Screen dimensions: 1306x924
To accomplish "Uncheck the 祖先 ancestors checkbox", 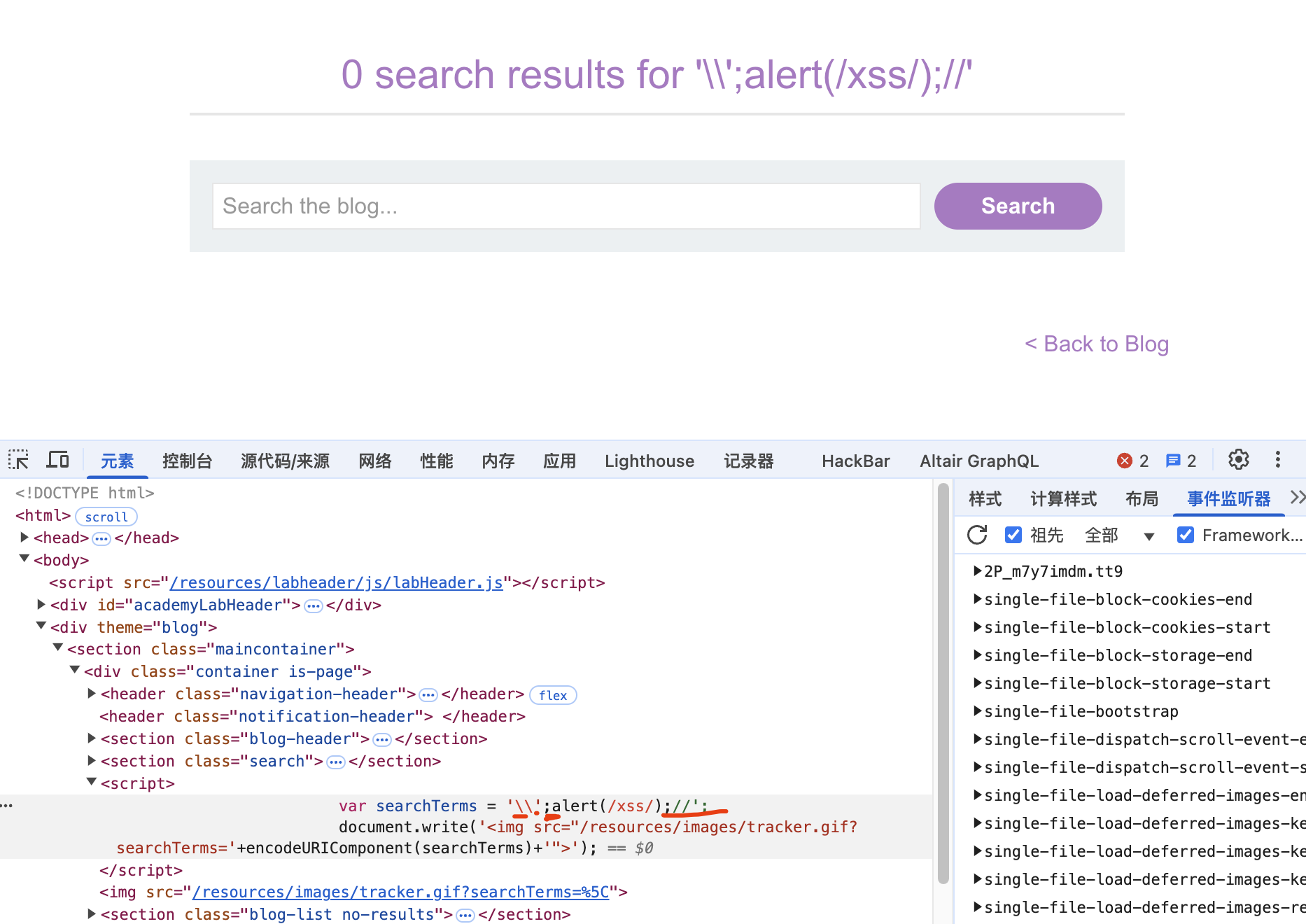I will (1013, 535).
